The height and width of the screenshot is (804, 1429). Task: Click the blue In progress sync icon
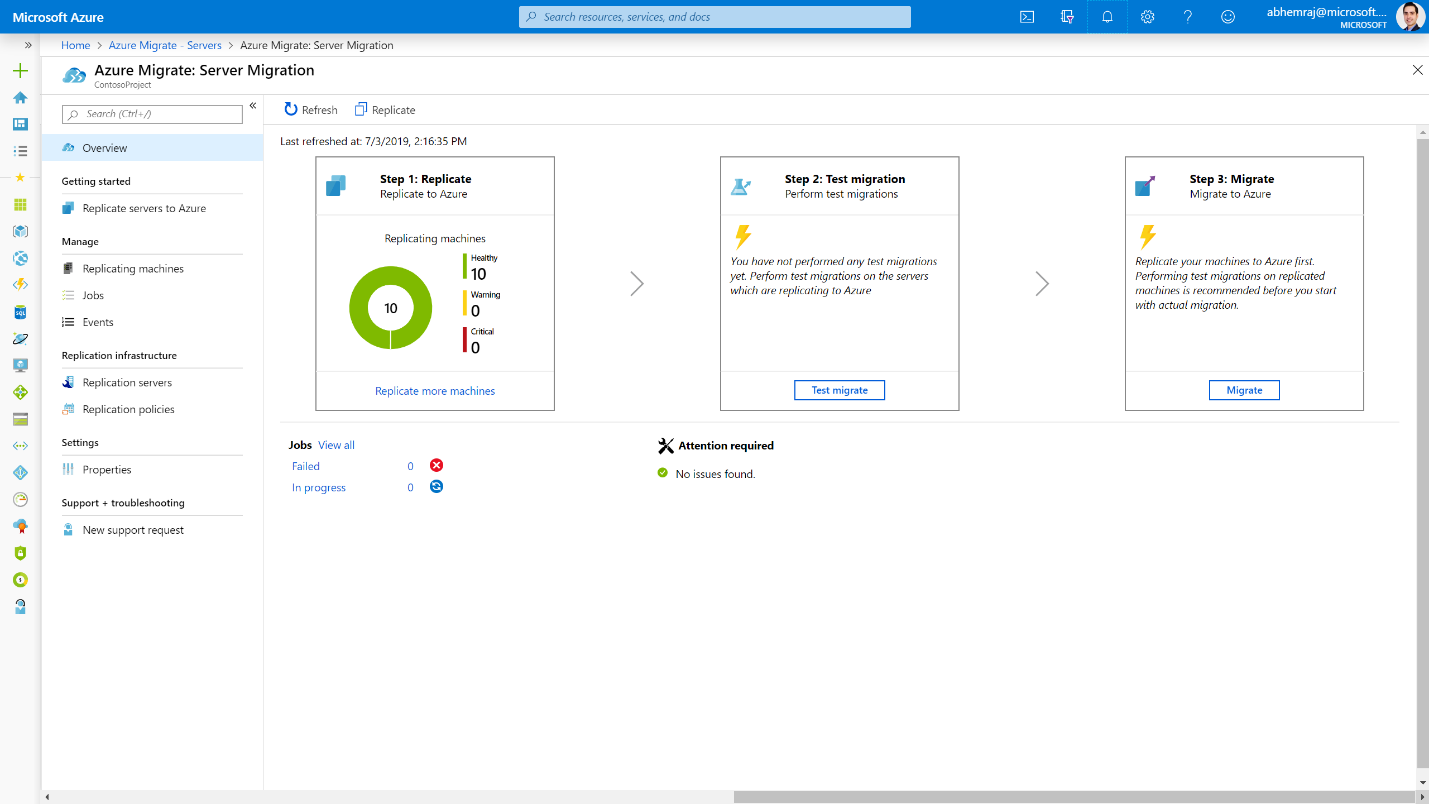[x=436, y=487]
